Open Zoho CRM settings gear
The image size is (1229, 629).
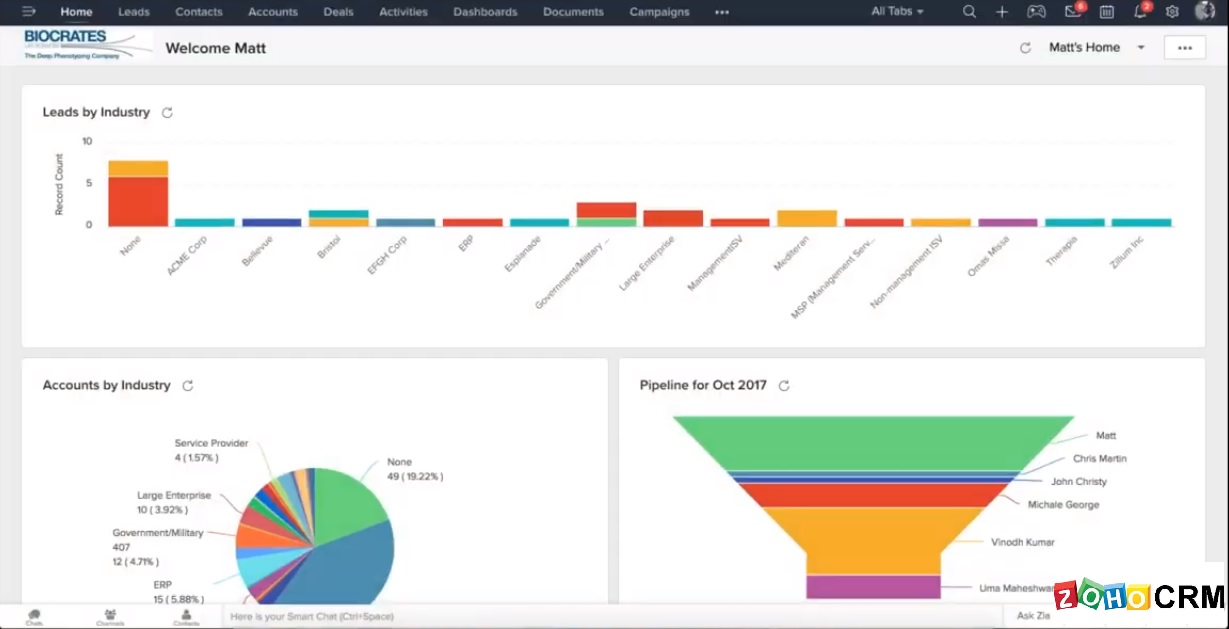1171,12
